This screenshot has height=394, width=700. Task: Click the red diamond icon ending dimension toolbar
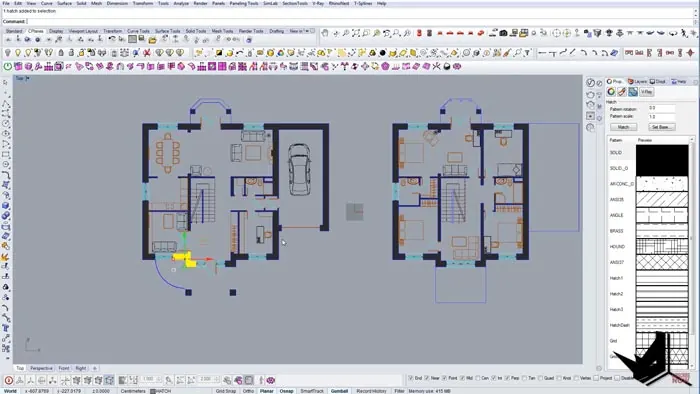tap(690, 53)
